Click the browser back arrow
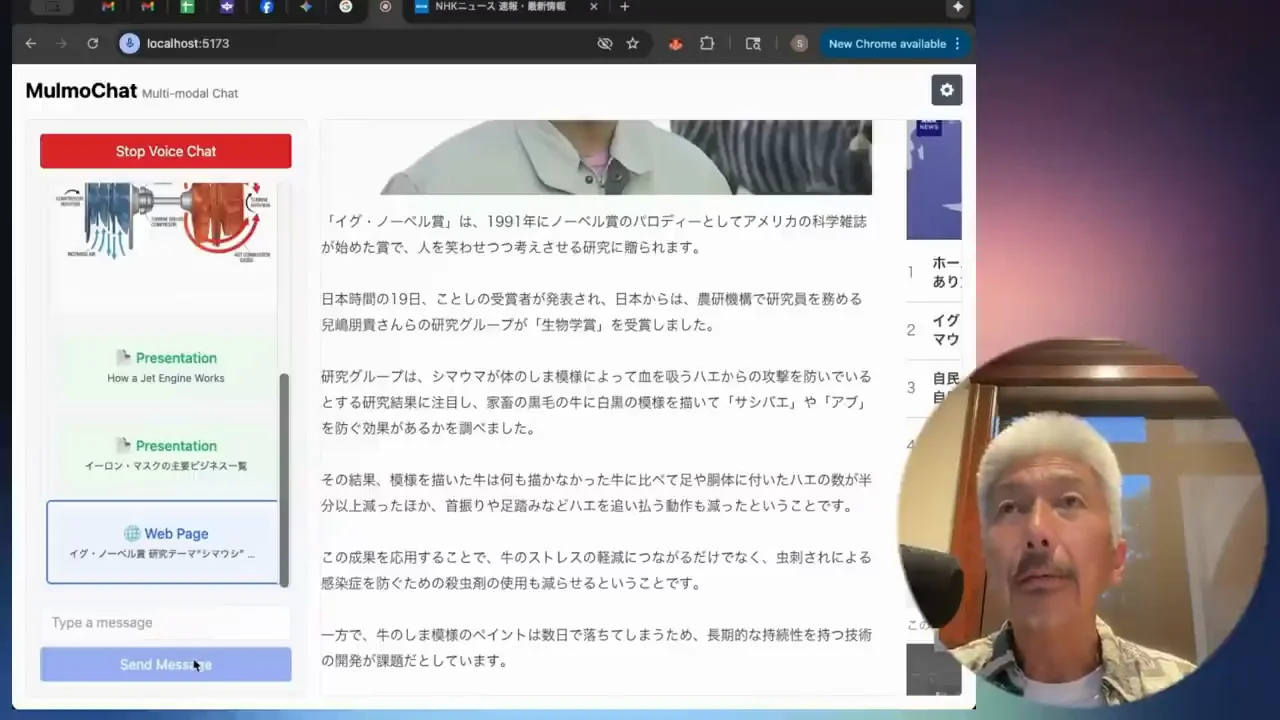This screenshot has width=1280, height=720. click(31, 44)
